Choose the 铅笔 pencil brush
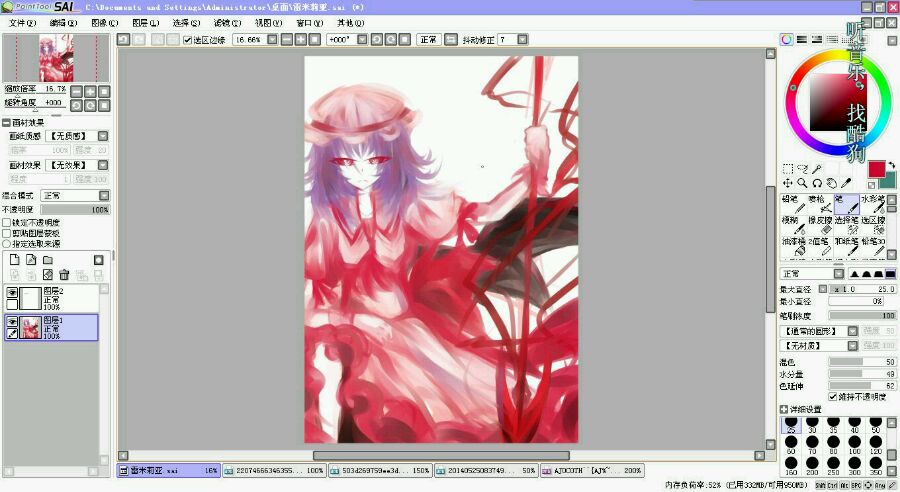 [x=793, y=204]
